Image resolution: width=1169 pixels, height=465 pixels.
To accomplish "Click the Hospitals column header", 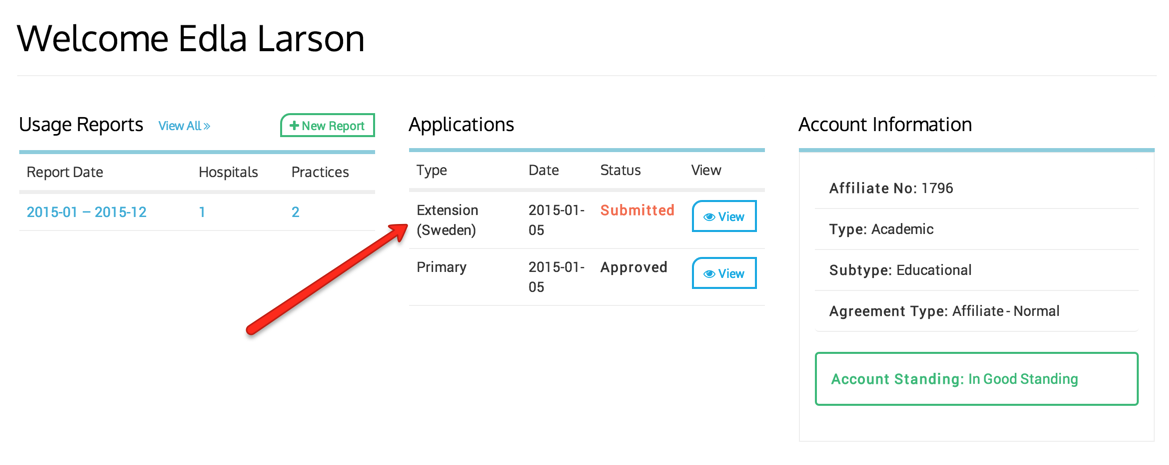I will [x=228, y=172].
